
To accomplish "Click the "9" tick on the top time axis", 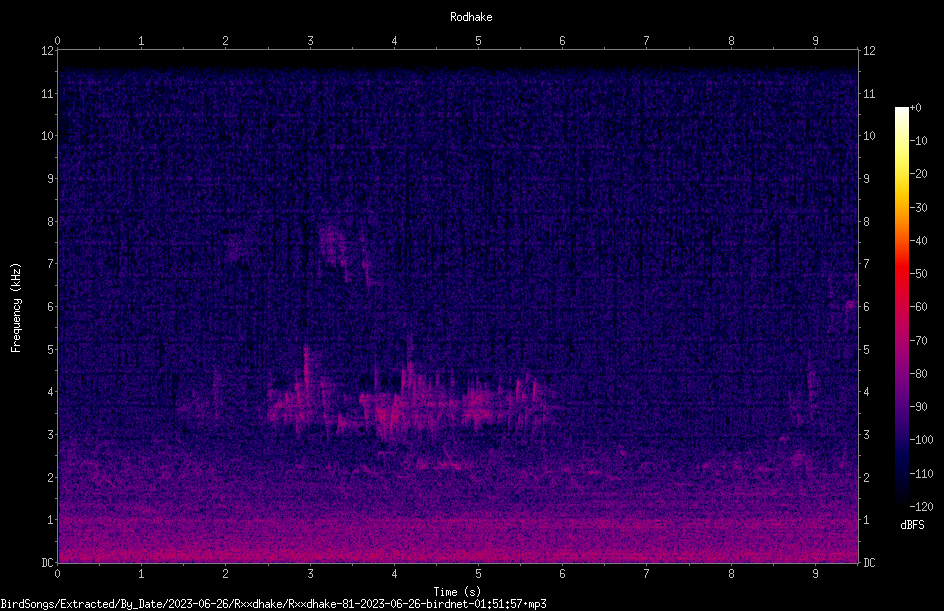I will [x=815, y=41].
